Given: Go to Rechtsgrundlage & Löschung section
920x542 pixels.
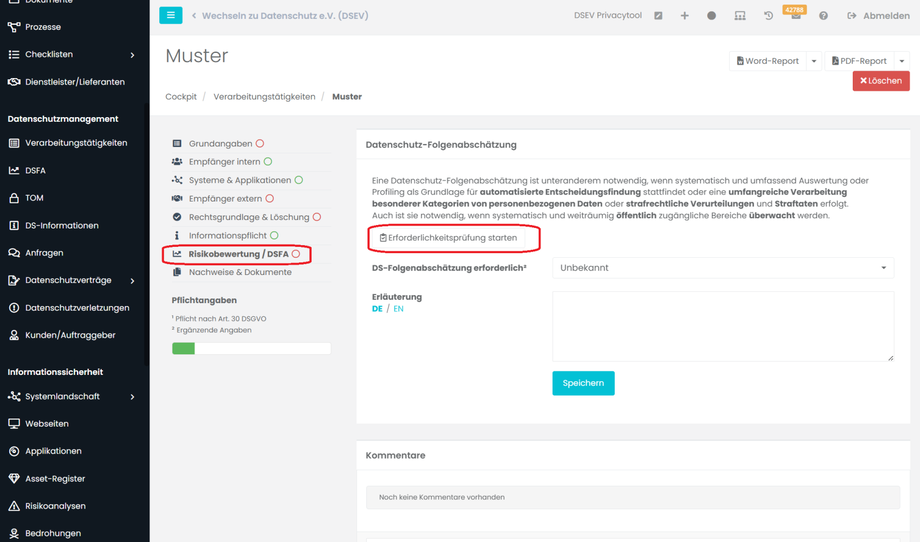Looking at the screenshot, I should pos(249,217).
